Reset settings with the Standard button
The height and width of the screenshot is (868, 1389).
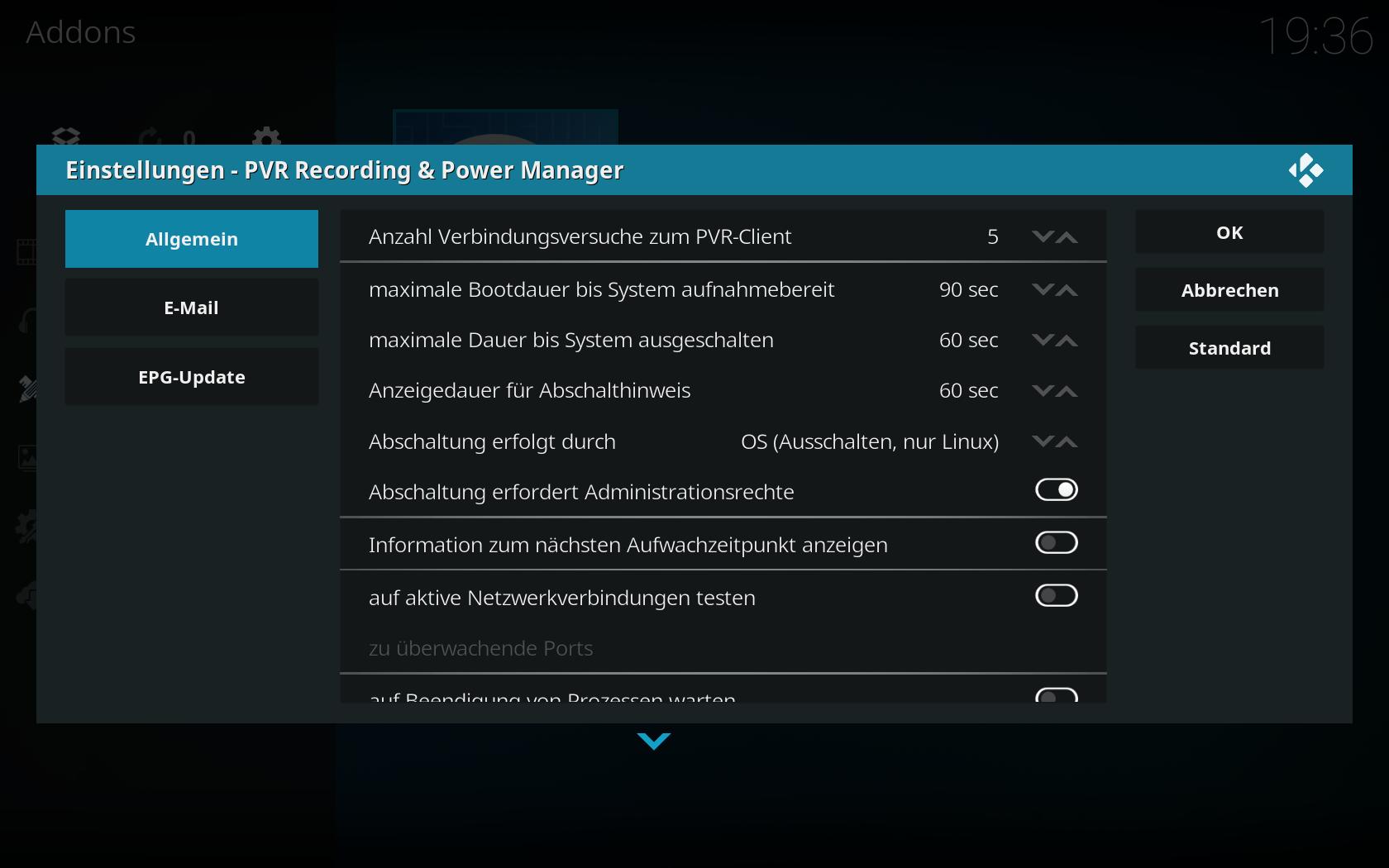click(x=1229, y=348)
